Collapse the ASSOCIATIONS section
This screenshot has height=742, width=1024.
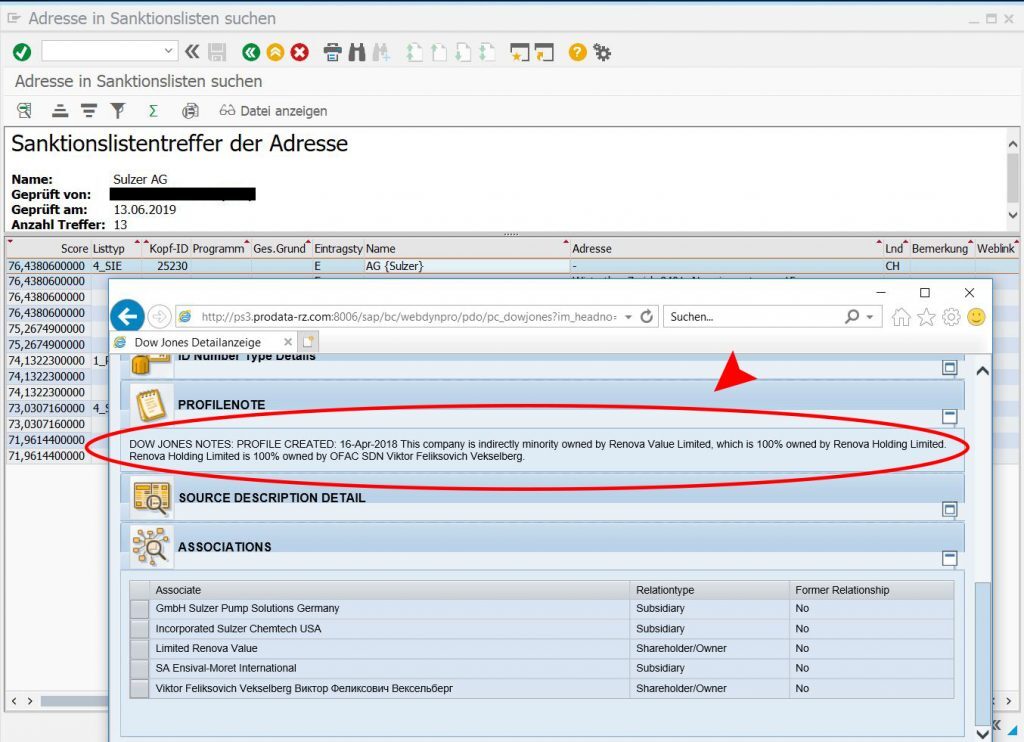(949, 558)
